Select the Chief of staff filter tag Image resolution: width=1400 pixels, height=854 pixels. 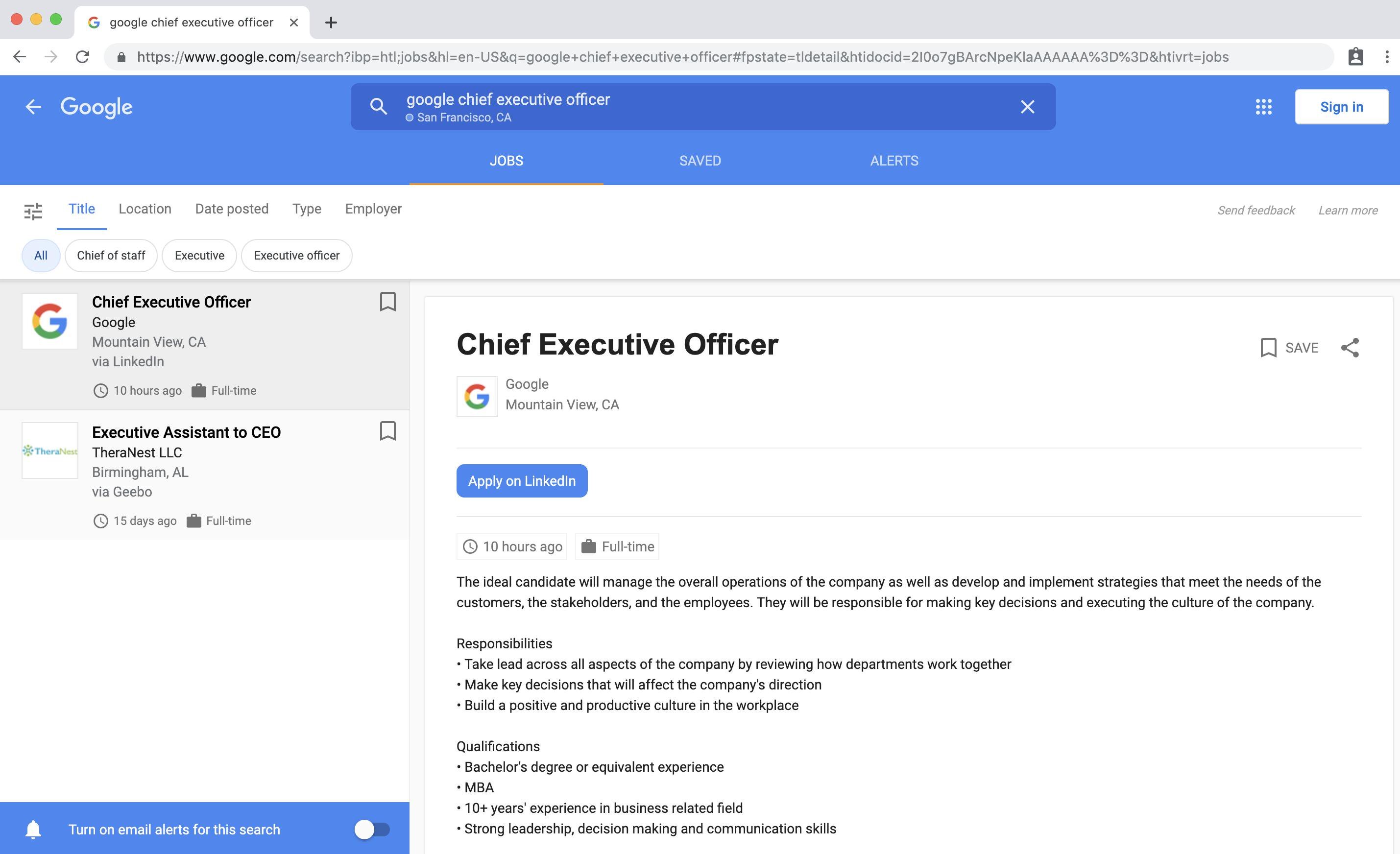(111, 255)
